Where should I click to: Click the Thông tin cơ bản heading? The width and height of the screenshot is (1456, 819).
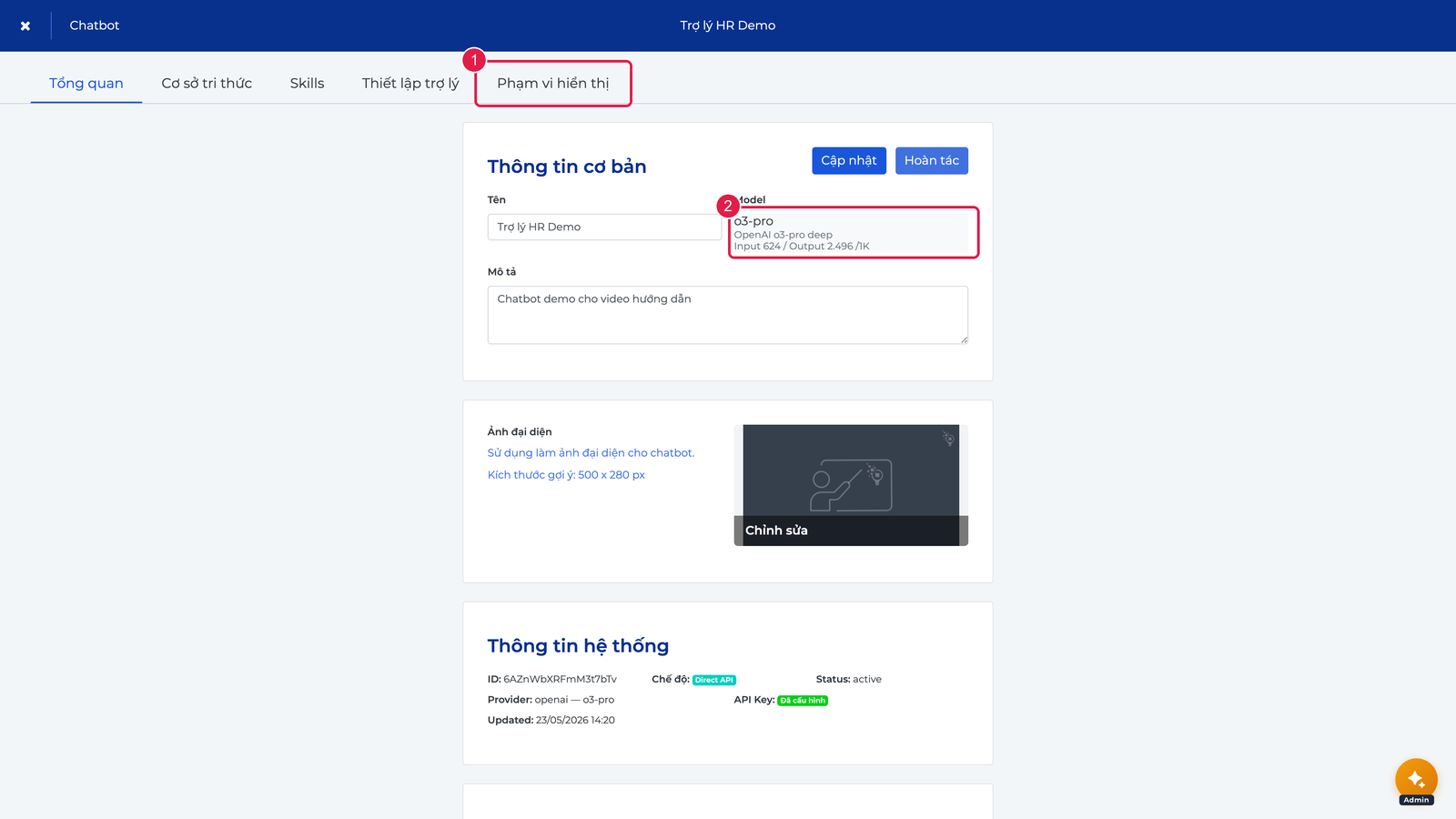coord(567,167)
